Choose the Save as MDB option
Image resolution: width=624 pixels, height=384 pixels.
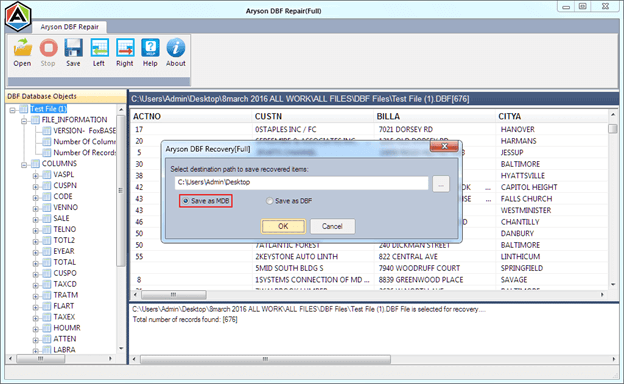(x=205, y=201)
